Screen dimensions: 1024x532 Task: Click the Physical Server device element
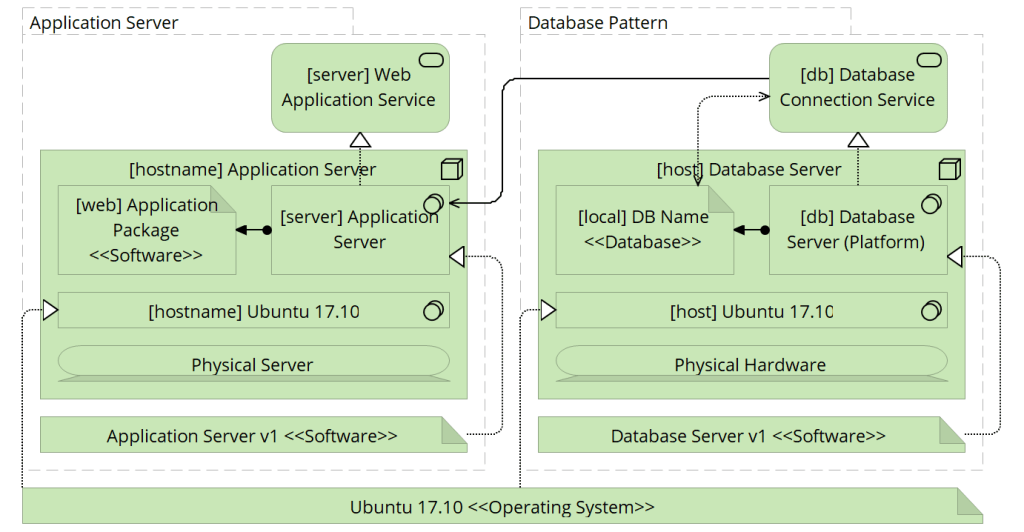(x=252, y=364)
